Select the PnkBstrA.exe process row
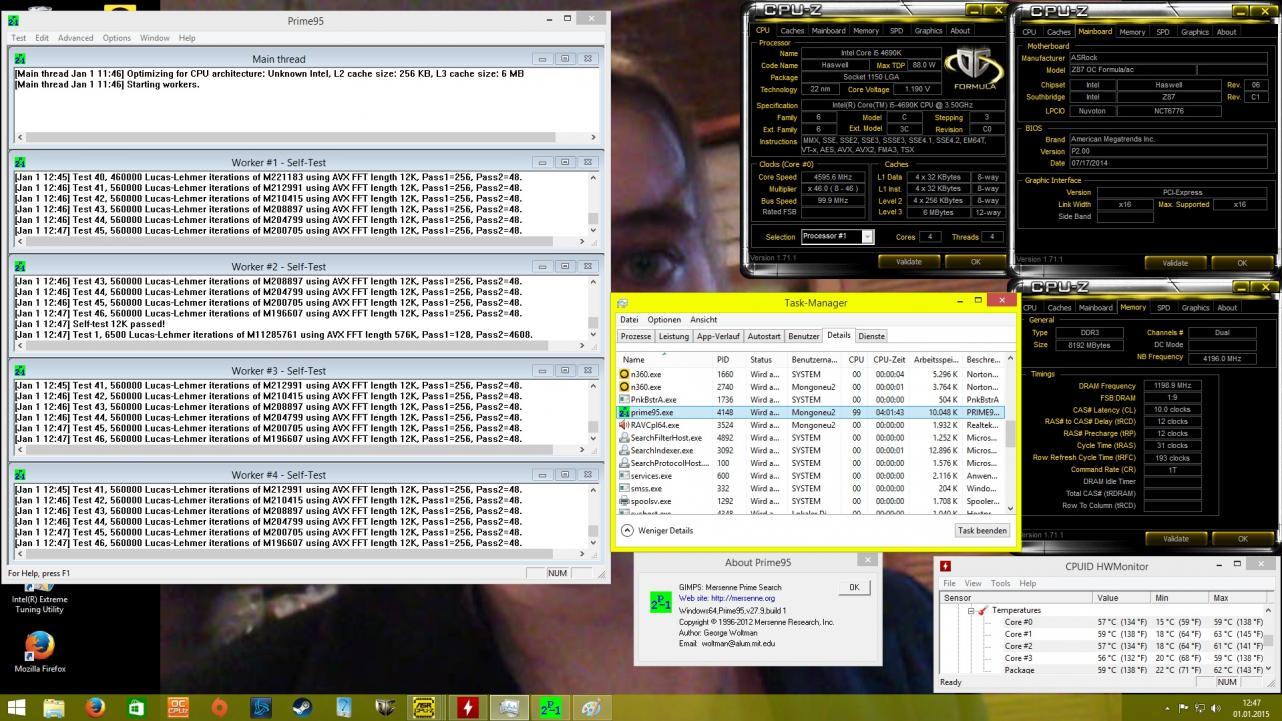1282x721 pixels. click(x=811, y=399)
